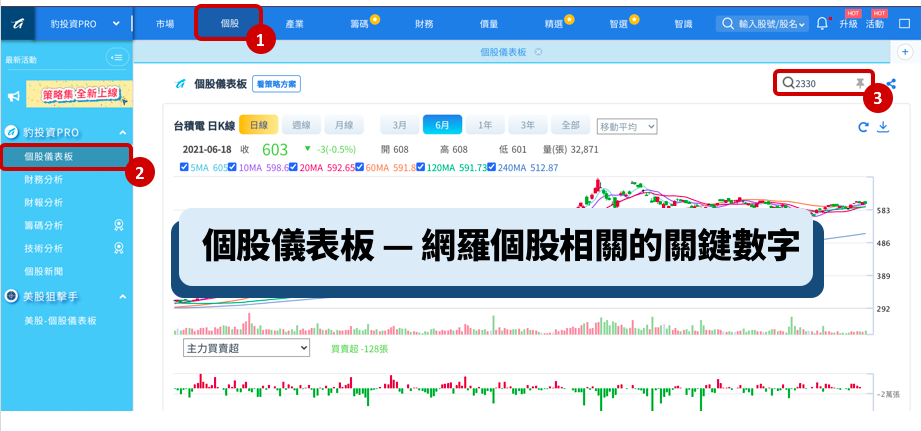Screen dimensions: 921x431
Task: Close the 個股儀表板 tab
Action: (x=538, y=52)
